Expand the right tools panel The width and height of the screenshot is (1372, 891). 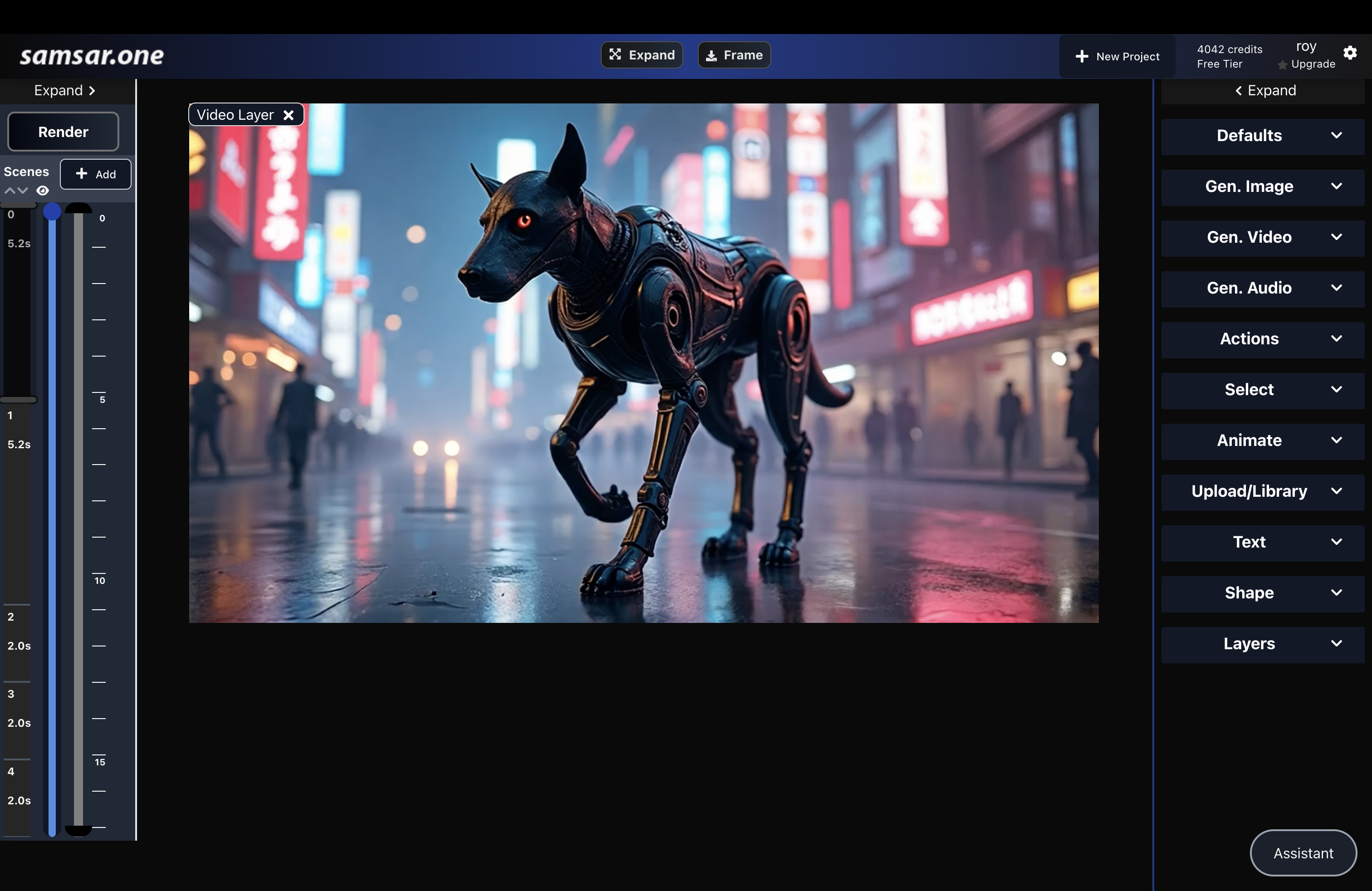(x=1265, y=90)
